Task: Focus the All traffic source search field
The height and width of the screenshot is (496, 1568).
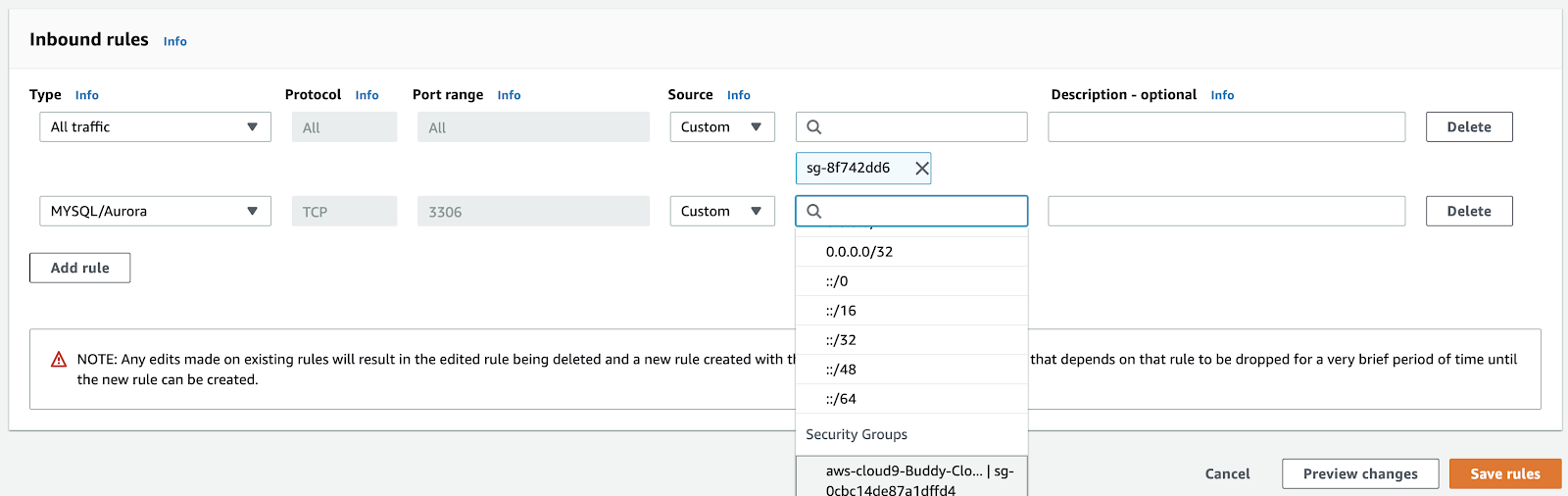Action: click(911, 127)
